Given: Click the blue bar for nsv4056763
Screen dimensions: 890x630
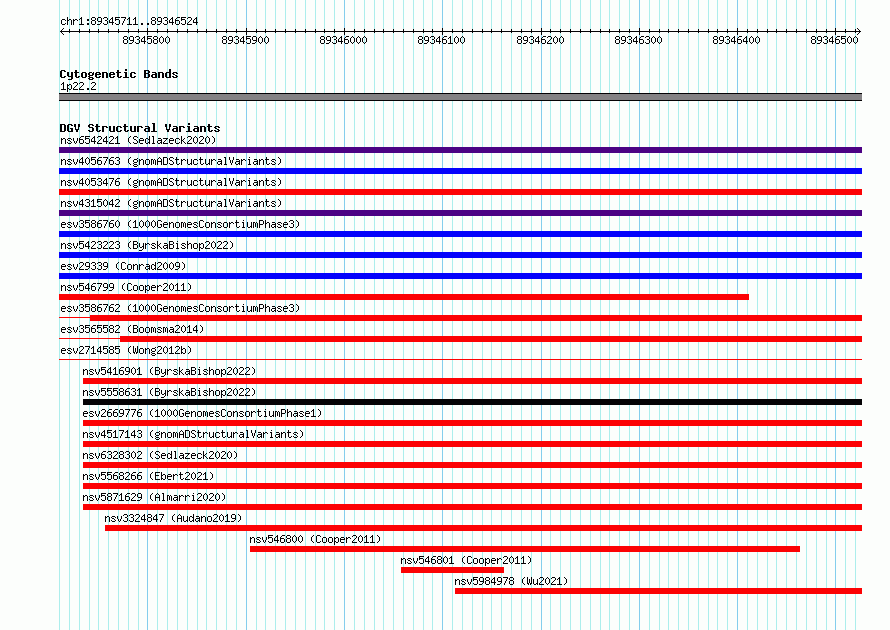Looking at the screenshot, I should [460, 171].
